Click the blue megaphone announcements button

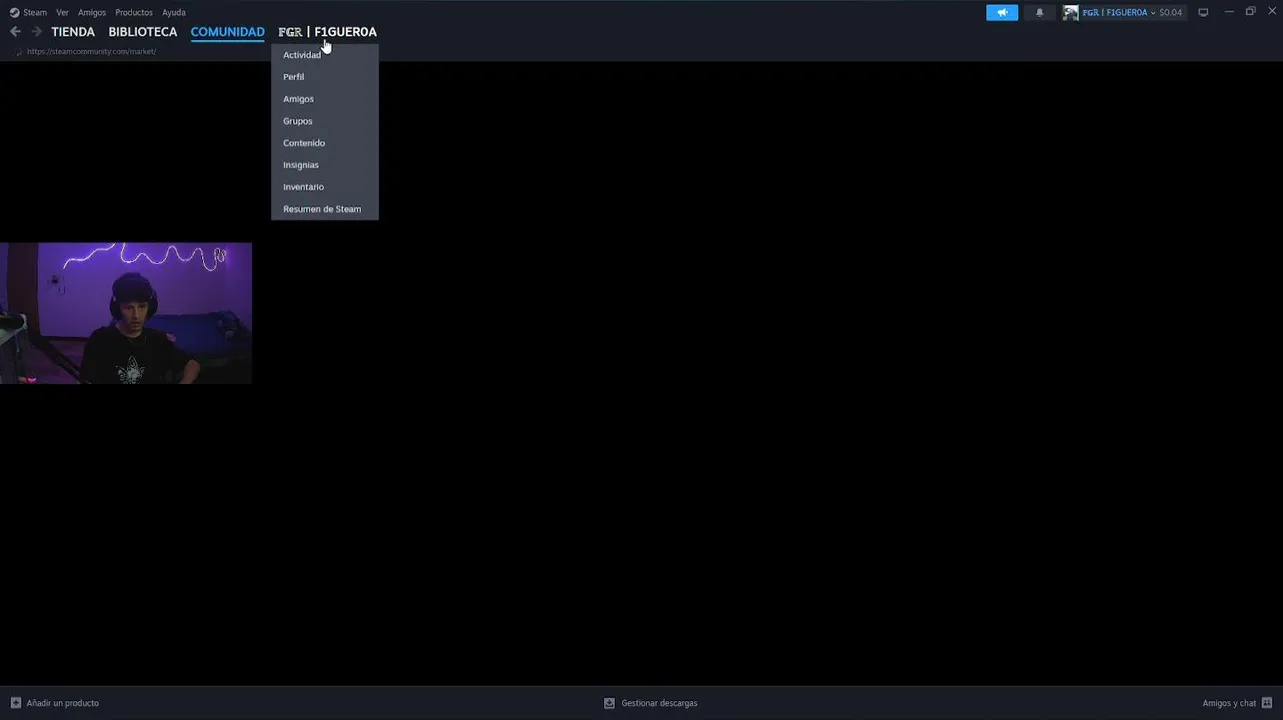pyautogui.click(x=1002, y=12)
